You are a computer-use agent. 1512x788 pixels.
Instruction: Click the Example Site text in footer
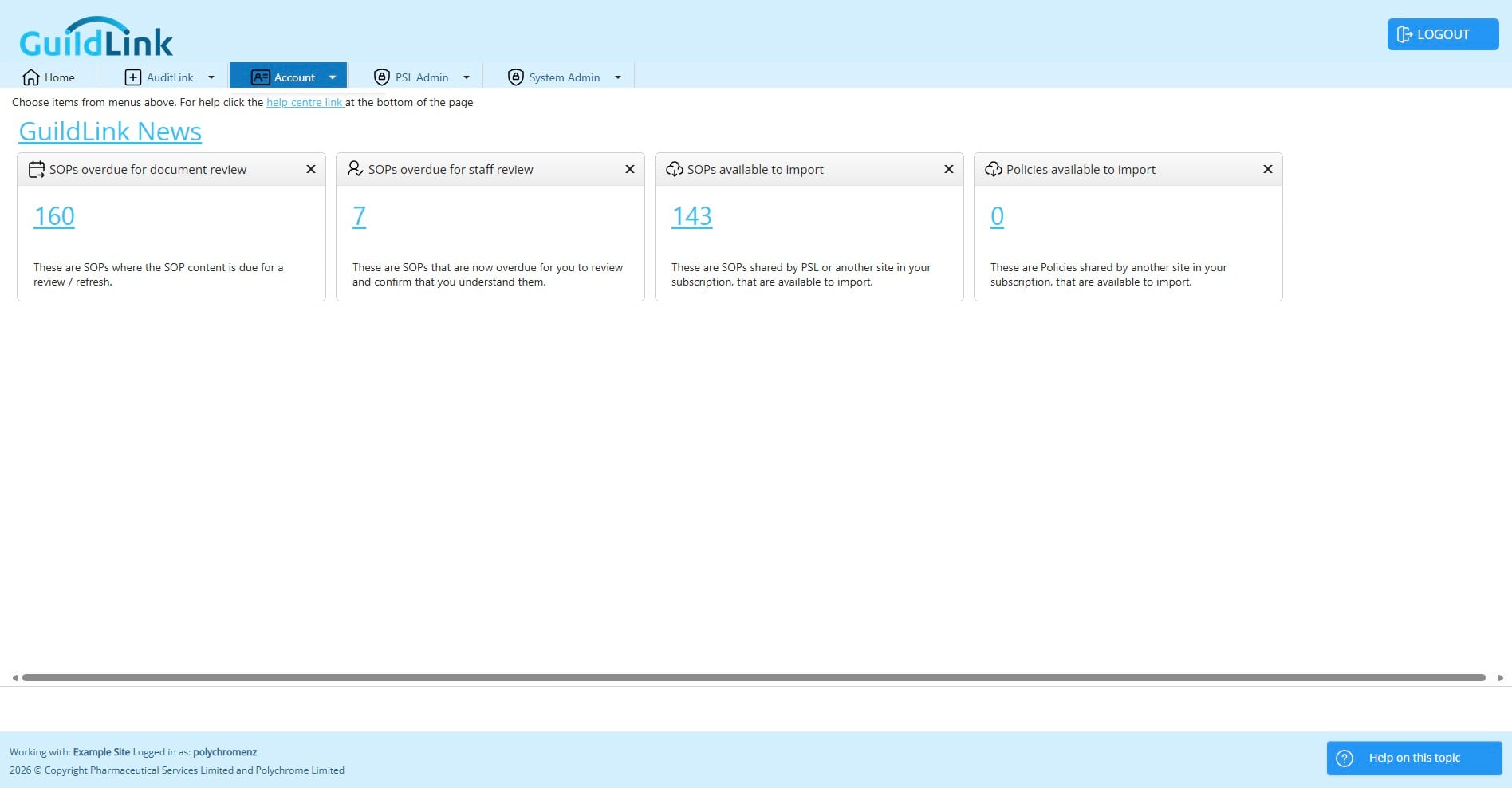pyautogui.click(x=101, y=751)
